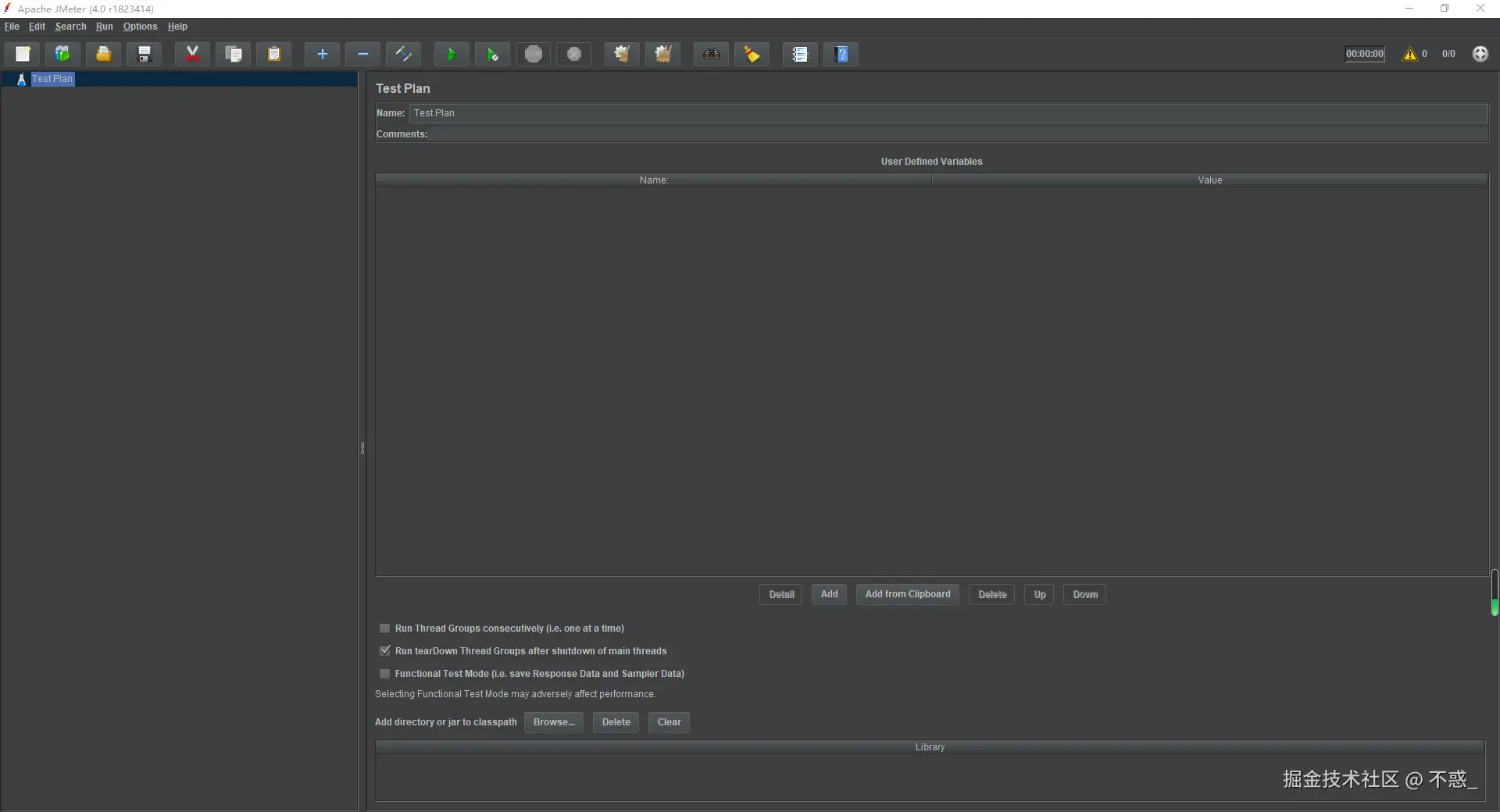This screenshot has height=812, width=1500.
Task: Click the 0/0 active threads counter
Action: (x=1448, y=54)
